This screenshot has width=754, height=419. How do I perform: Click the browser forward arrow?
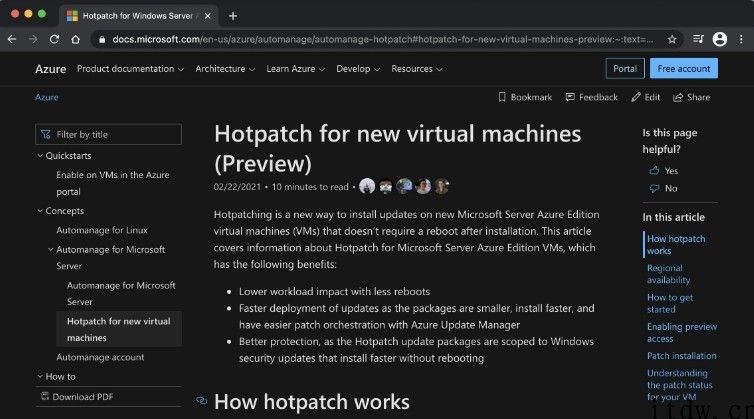(33, 39)
